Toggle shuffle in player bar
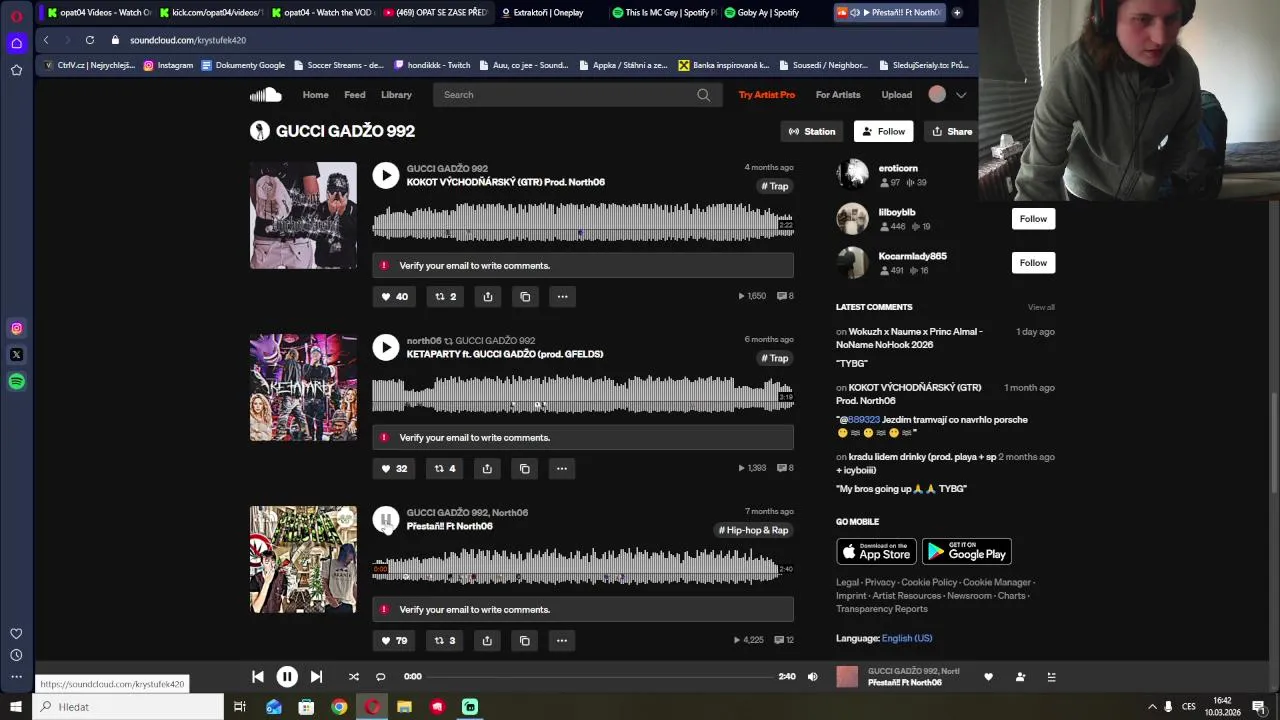The image size is (1280, 720). [x=353, y=677]
